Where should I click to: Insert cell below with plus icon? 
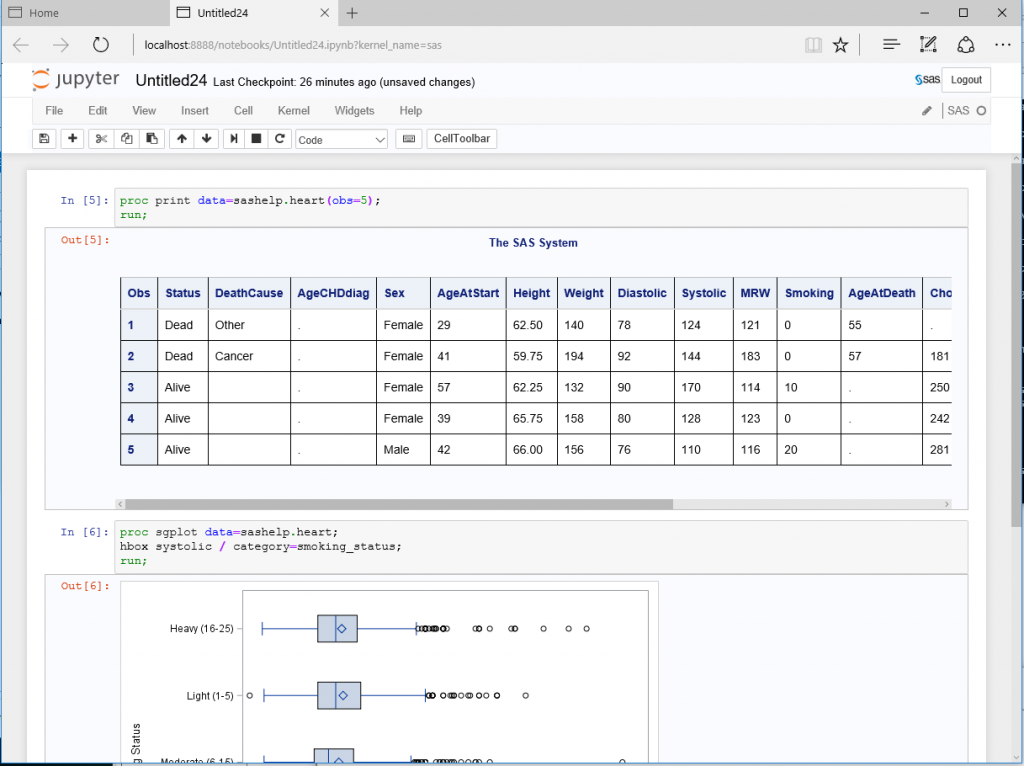click(72, 139)
